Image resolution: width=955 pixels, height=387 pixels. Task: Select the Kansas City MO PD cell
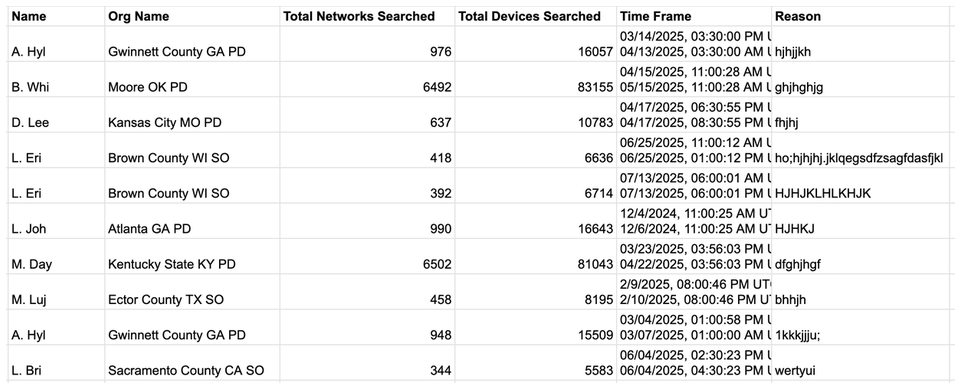192,115
